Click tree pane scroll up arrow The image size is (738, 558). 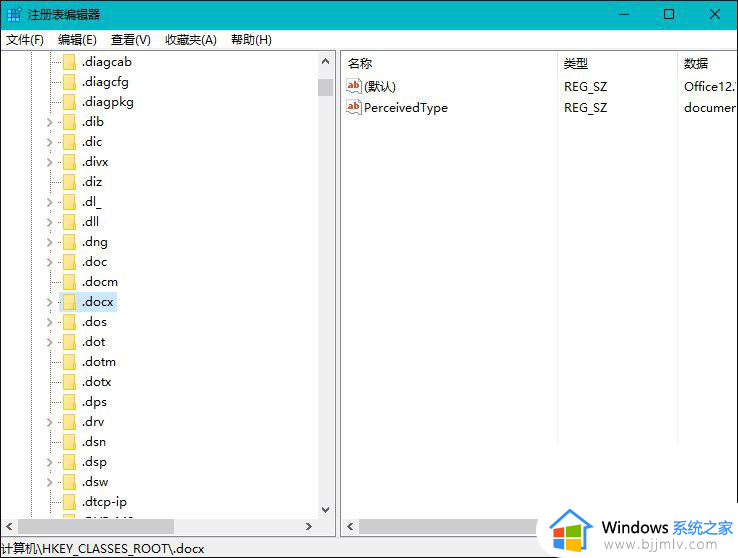325,61
